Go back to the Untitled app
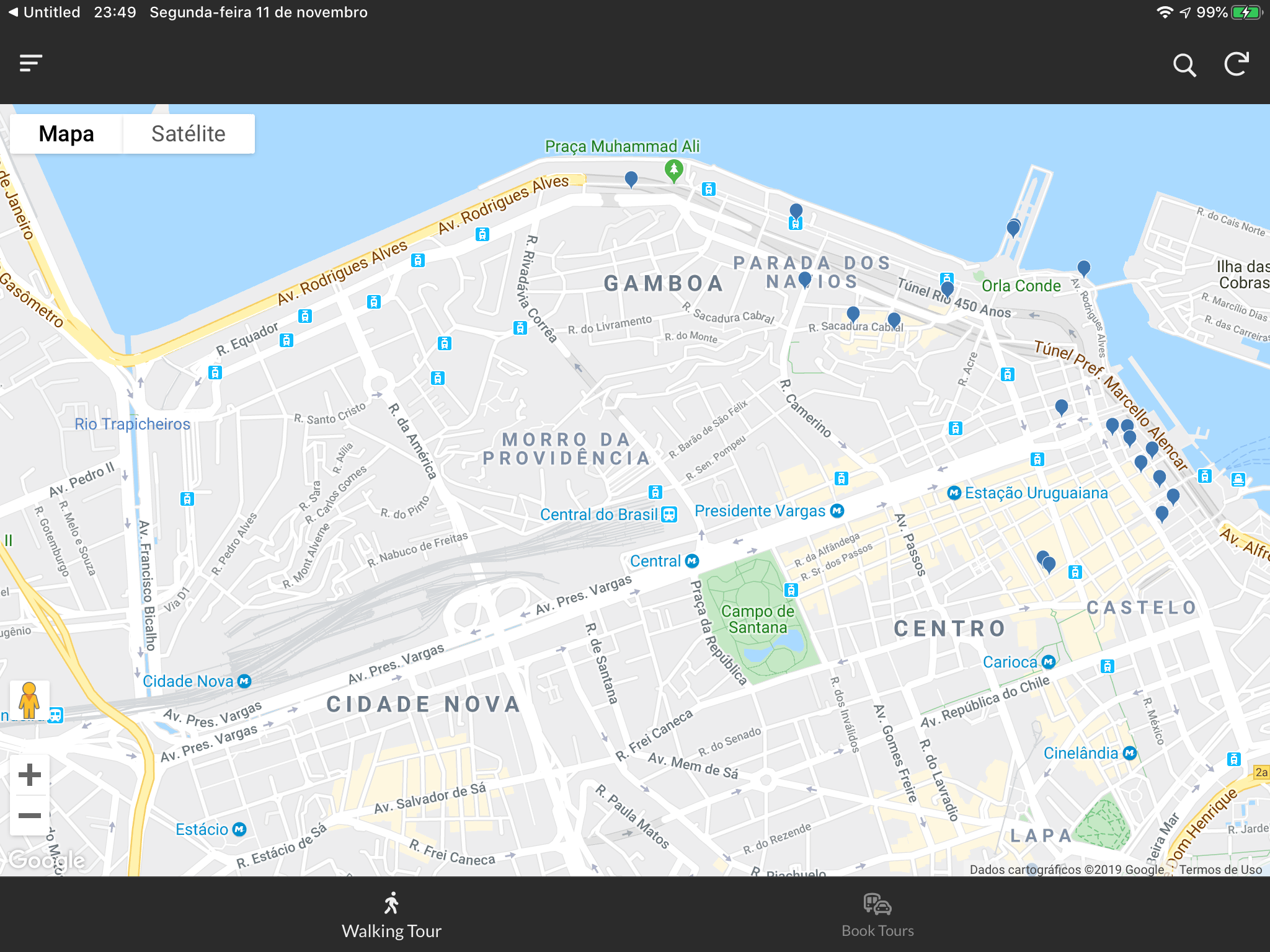1270x952 pixels. [43, 12]
